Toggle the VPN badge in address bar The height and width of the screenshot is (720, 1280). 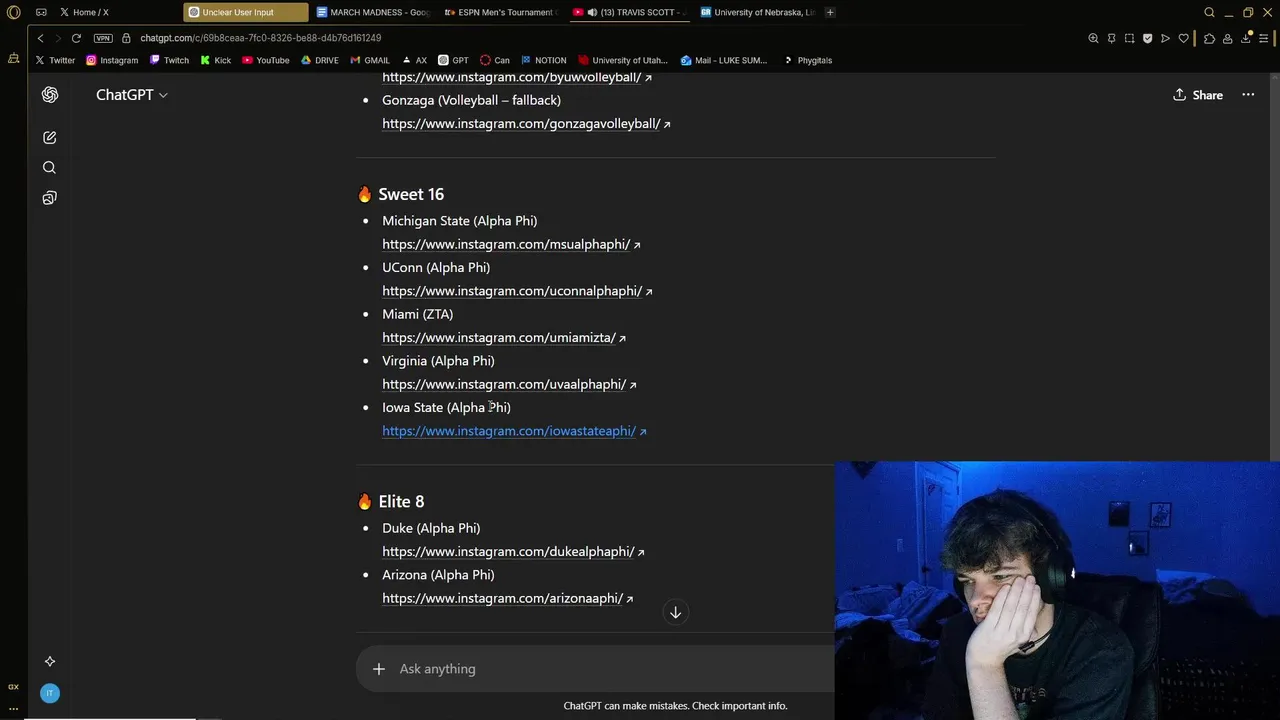(103, 38)
